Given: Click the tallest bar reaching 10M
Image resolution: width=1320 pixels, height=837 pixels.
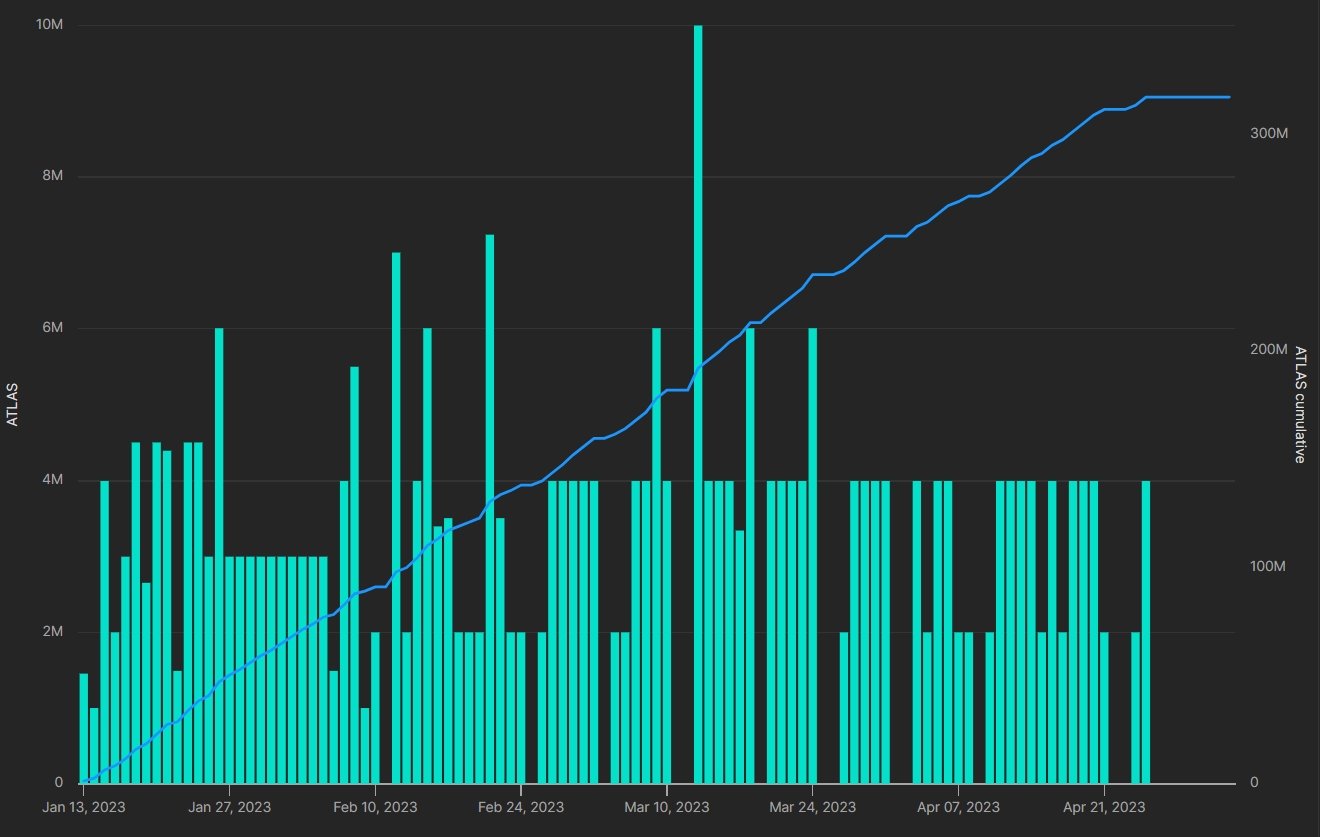Looking at the screenshot, I should tap(698, 400).
